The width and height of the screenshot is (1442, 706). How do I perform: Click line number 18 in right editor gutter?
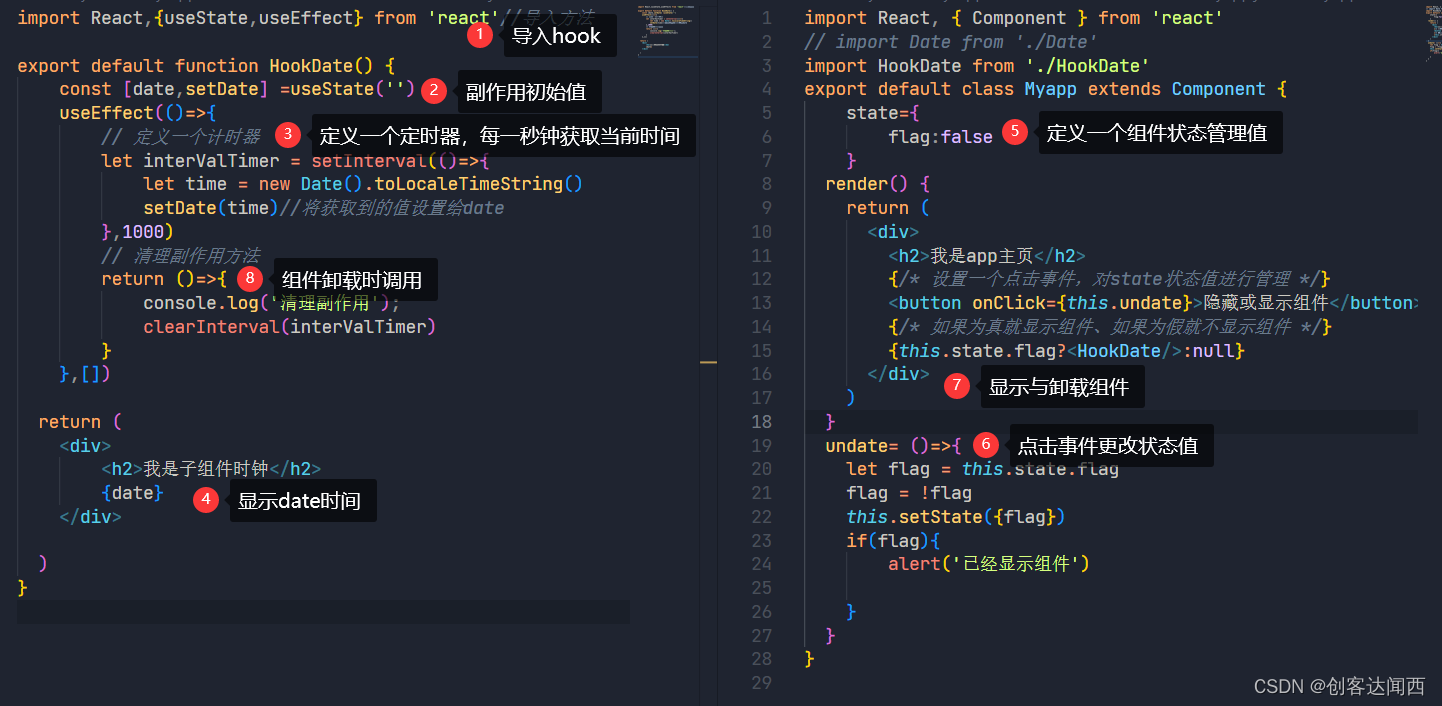tap(762, 421)
